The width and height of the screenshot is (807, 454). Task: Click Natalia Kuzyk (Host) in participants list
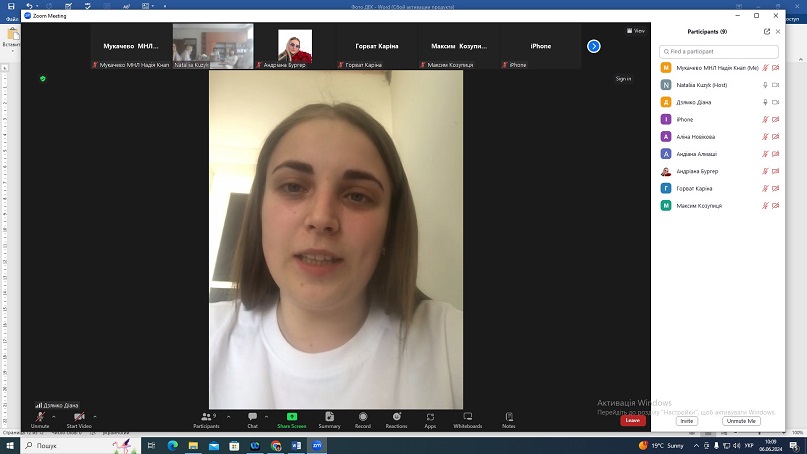tap(721, 85)
